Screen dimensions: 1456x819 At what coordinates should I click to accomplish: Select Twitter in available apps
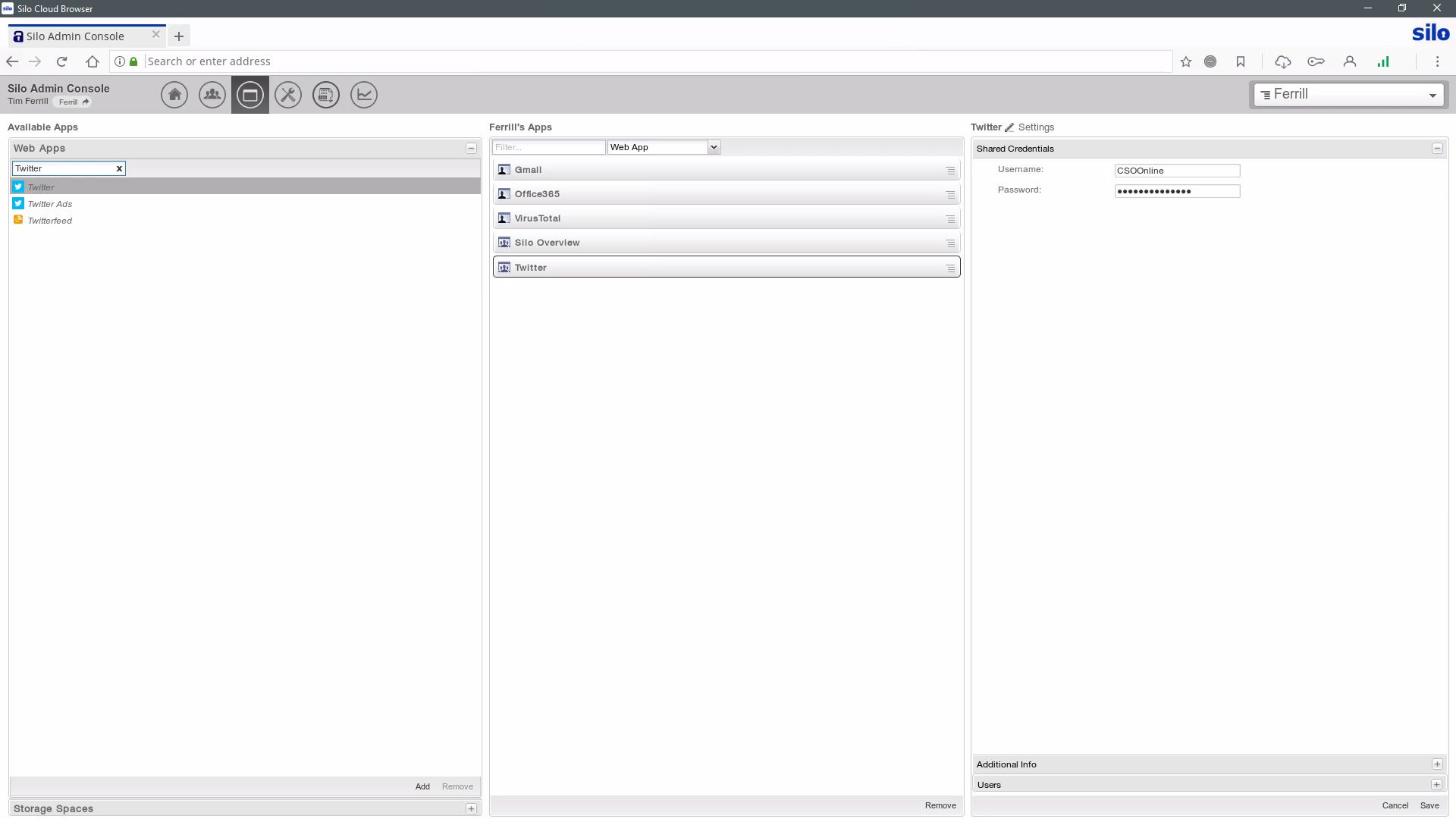246,187
